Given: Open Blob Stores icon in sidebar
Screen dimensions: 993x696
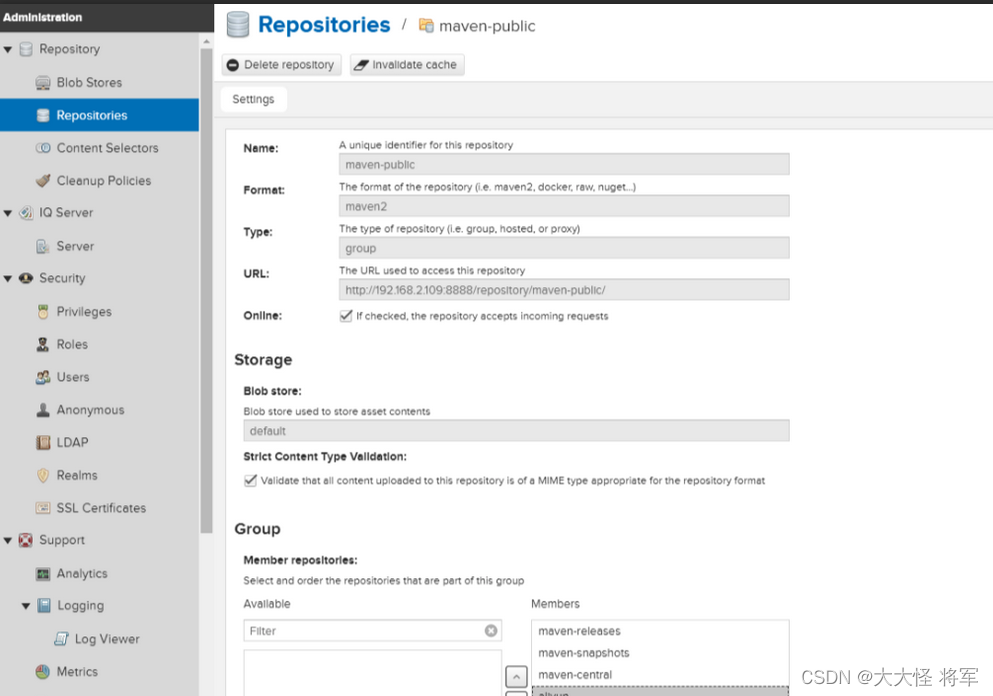Looking at the screenshot, I should (43, 83).
